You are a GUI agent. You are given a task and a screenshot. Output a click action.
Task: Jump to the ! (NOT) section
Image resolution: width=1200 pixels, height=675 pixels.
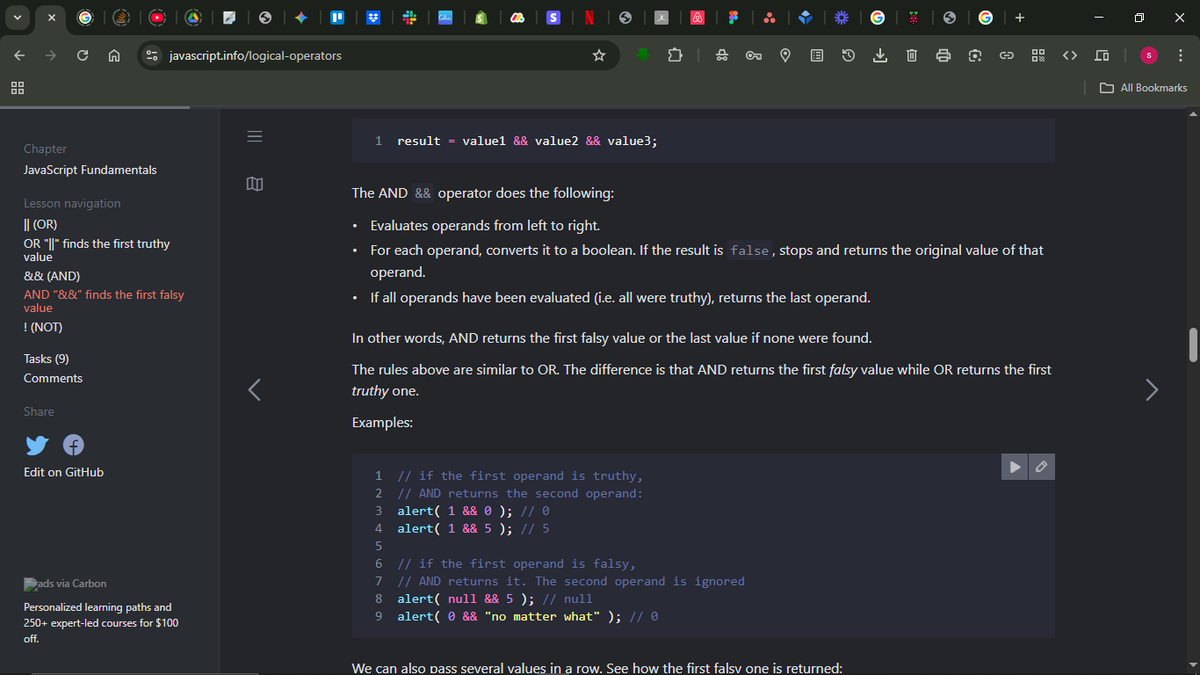click(43, 327)
